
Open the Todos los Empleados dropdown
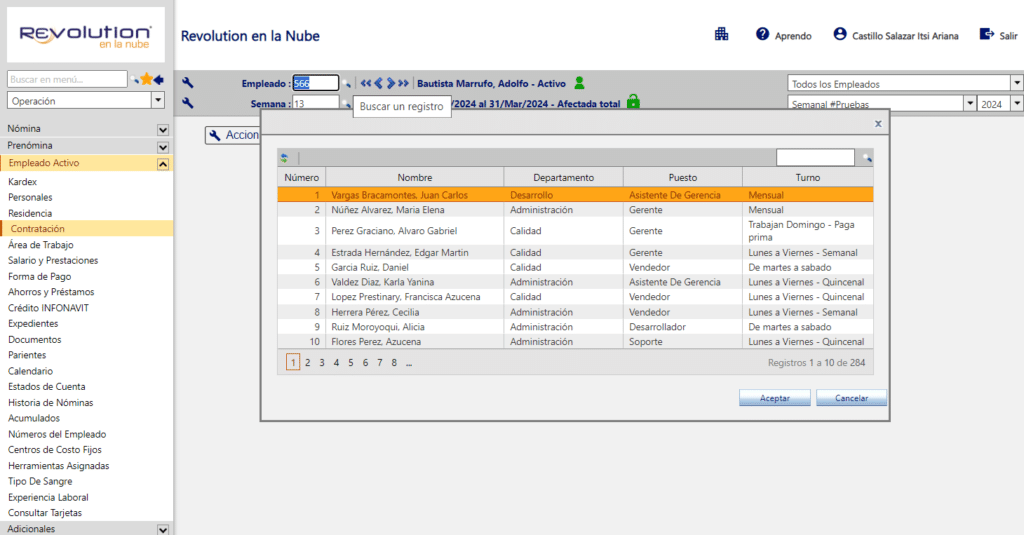coord(1016,84)
